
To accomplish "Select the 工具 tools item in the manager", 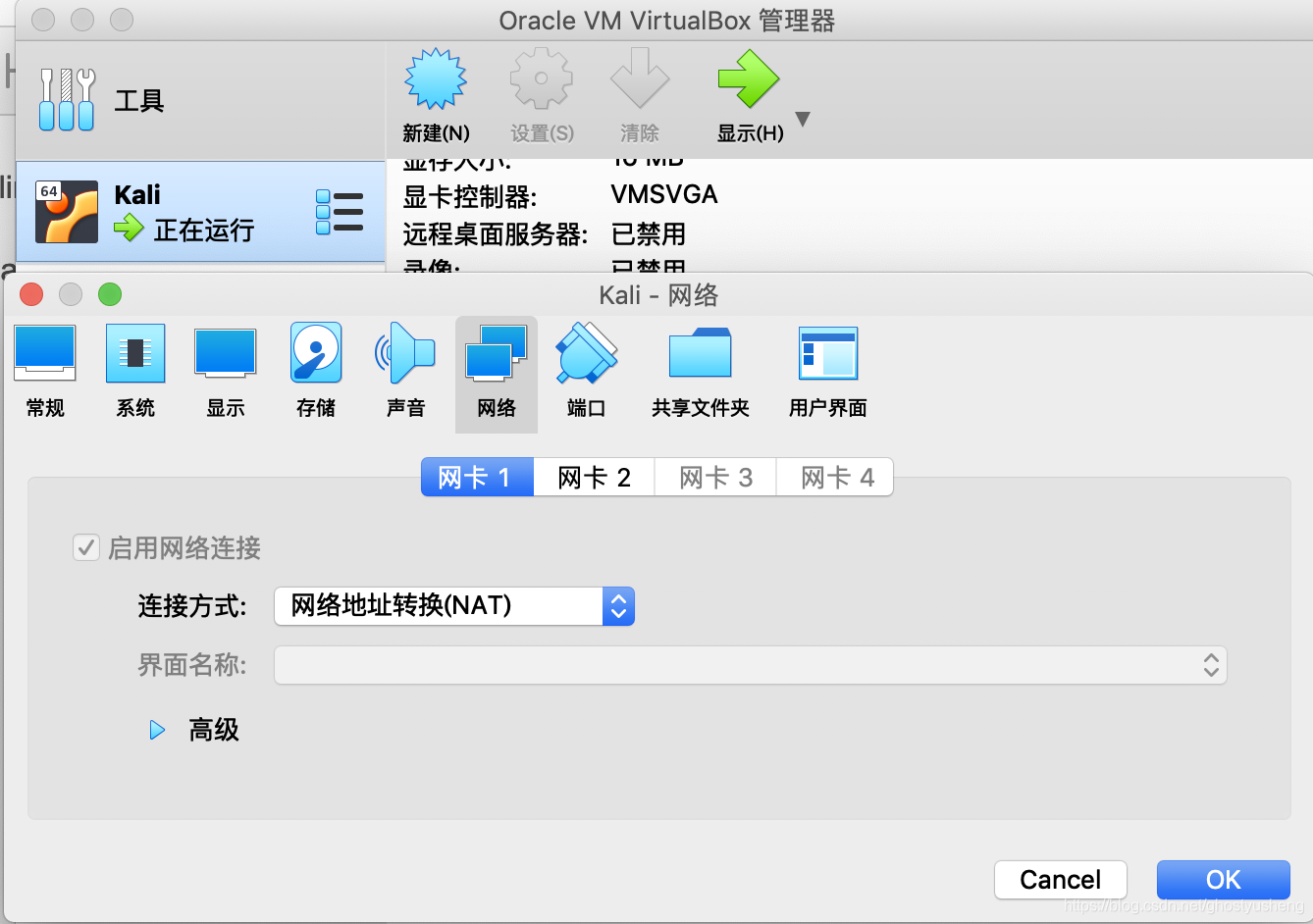I will [x=200, y=100].
